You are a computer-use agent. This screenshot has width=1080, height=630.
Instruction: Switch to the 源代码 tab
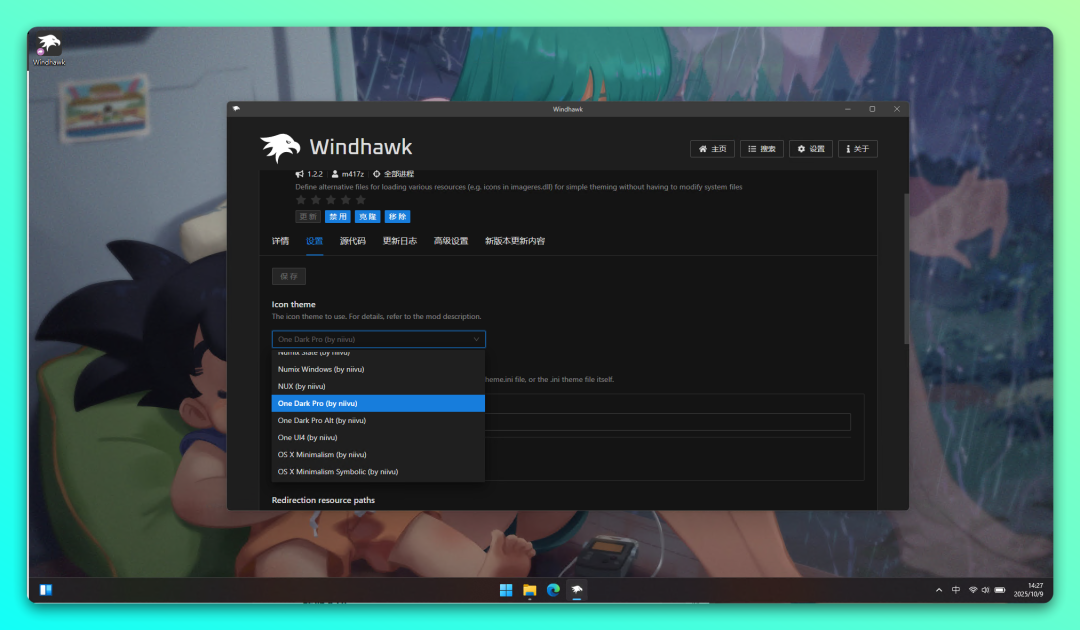[352, 241]
